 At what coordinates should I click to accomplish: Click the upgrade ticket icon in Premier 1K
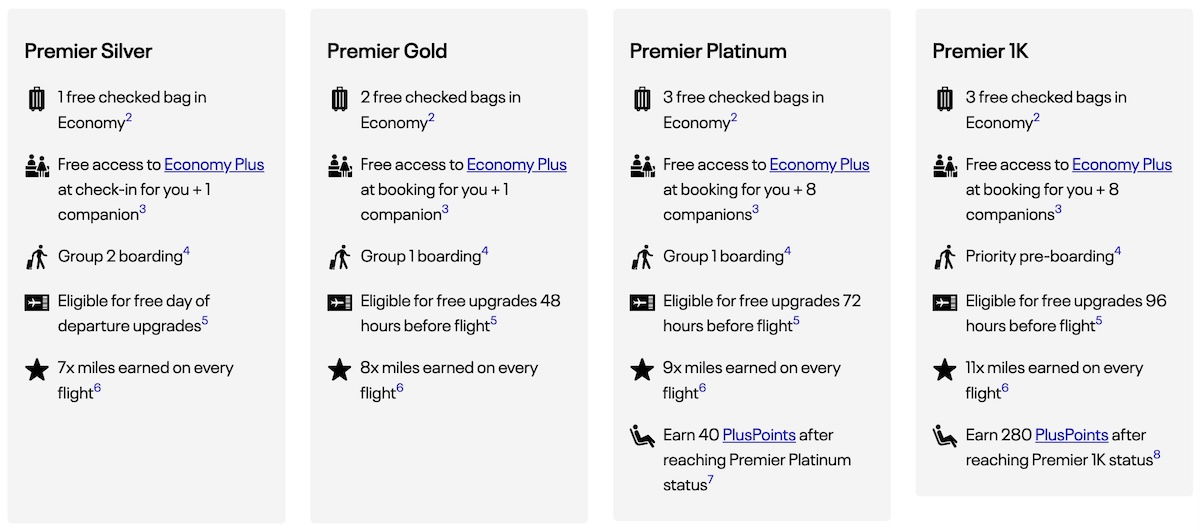(945, 302)
